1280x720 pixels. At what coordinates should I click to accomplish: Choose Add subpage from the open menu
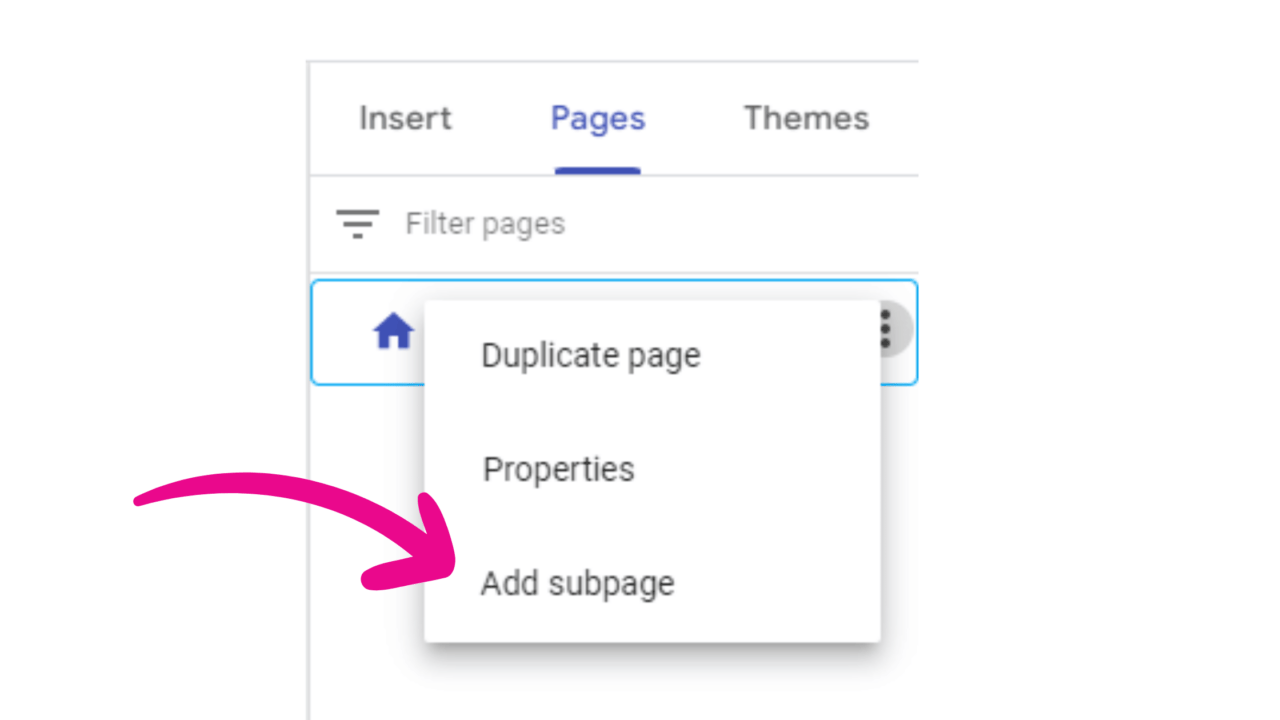click(x=577, y=583)
